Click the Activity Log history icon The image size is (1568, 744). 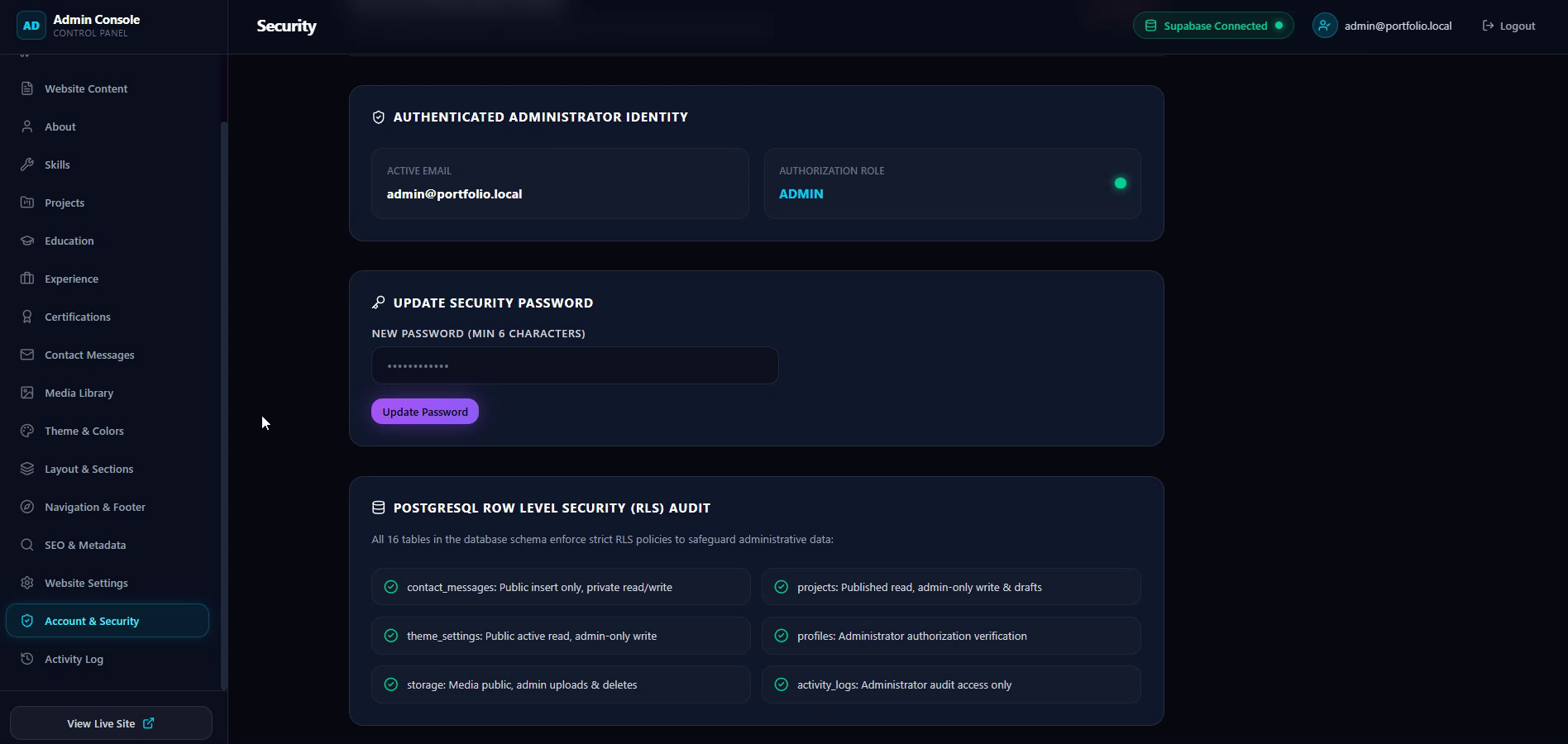27,659
